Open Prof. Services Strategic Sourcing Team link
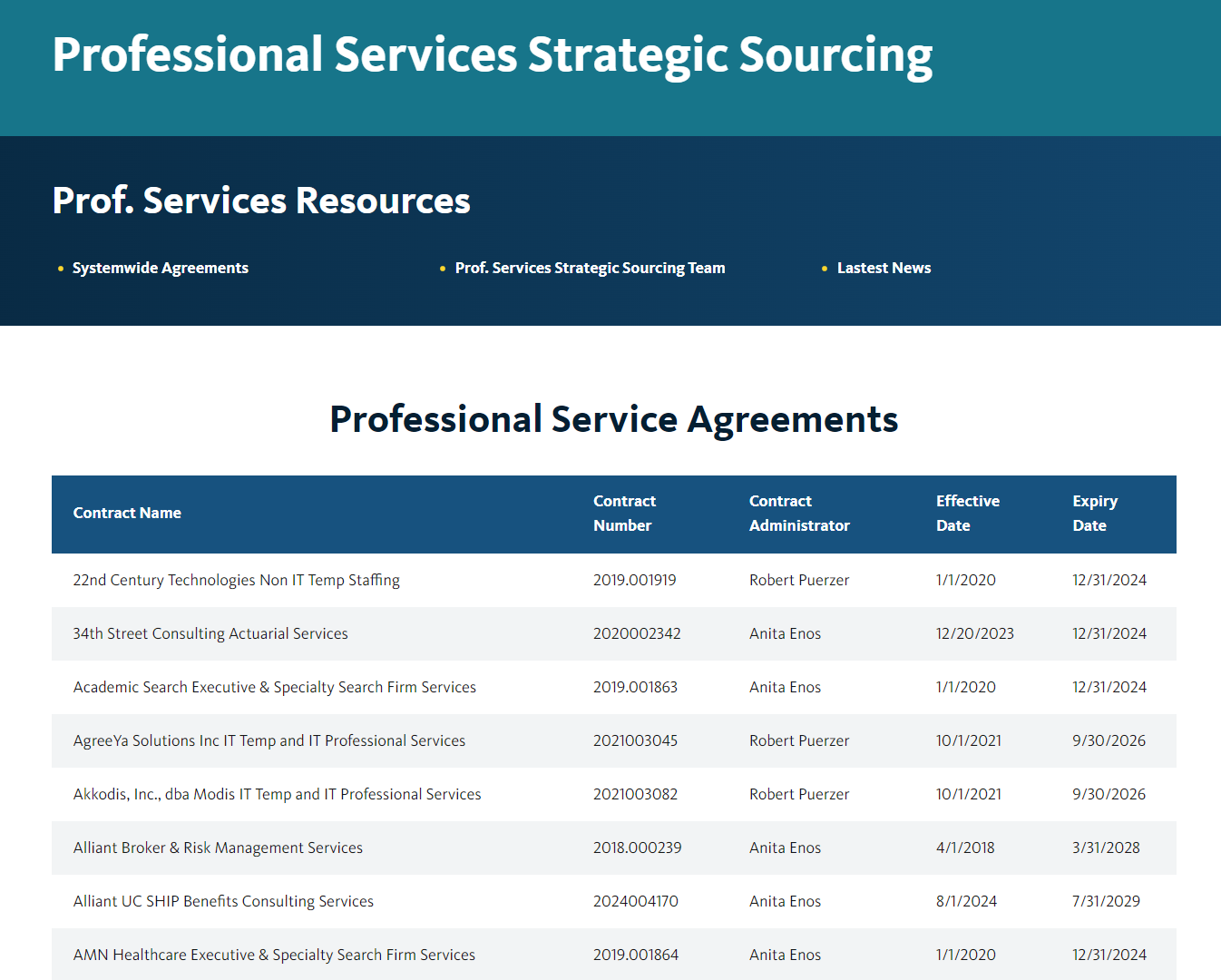Screen dimensions: 1221x980 pos(590,268)
